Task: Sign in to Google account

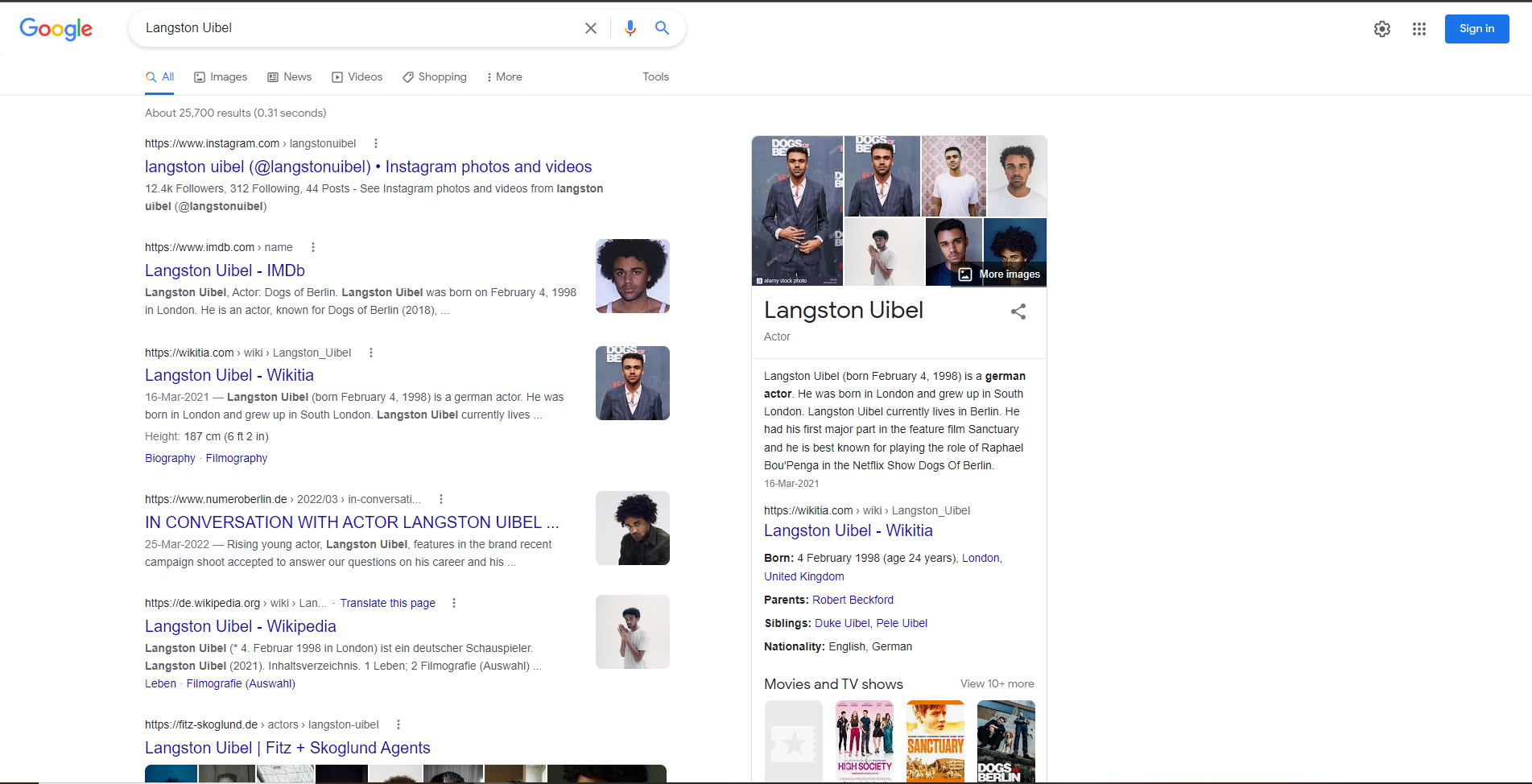Action: pyautogui.click(x=1476, y=29)
